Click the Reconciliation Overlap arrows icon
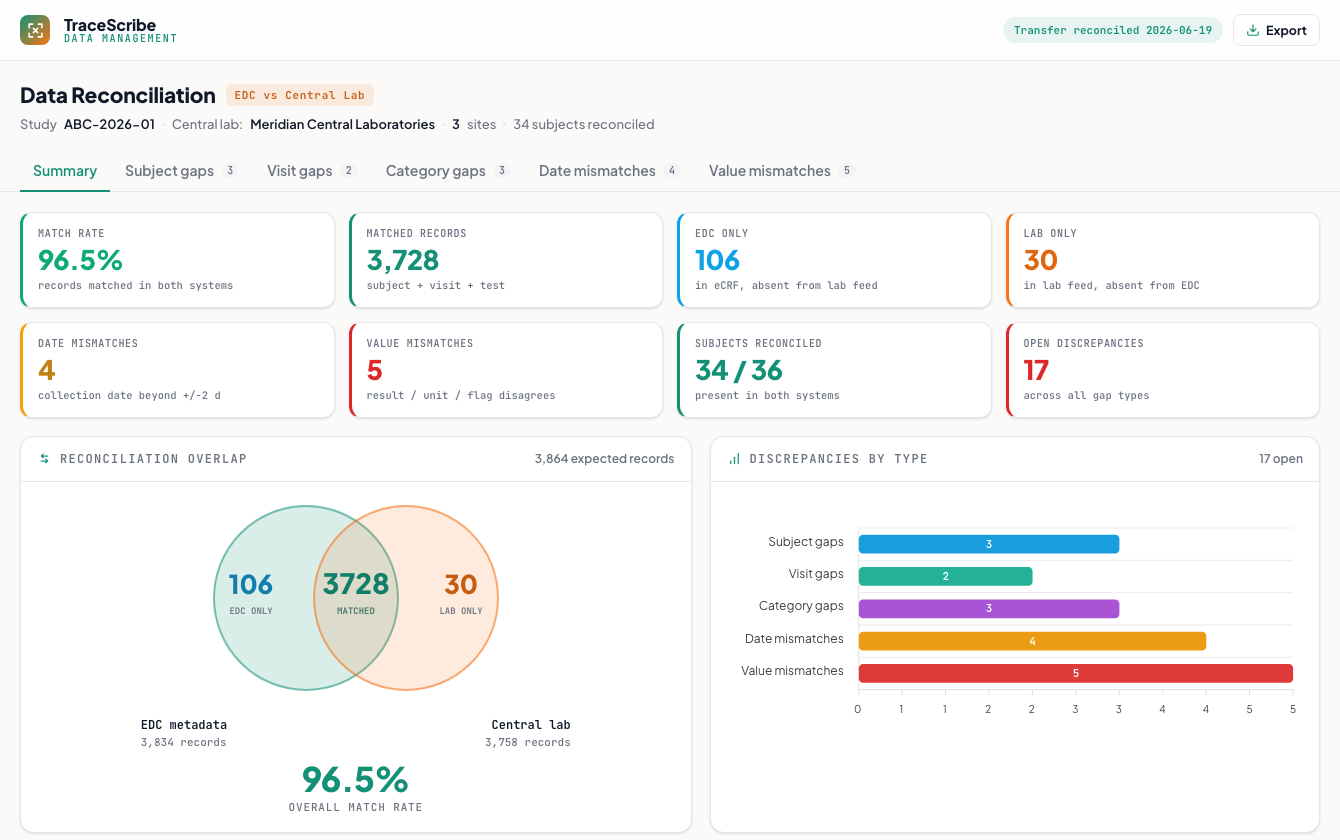The height and width of the screenshot is (840, 1340). 44,459
